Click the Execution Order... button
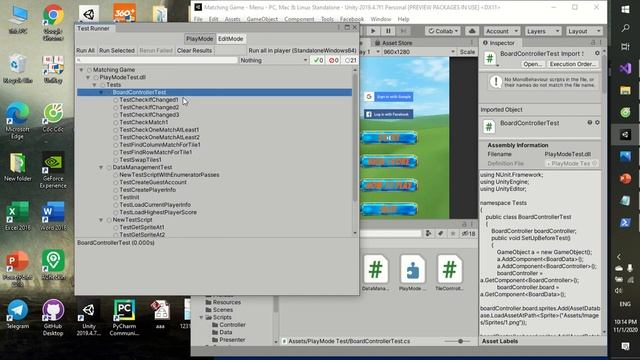Viewport: 640px width, 360px height. (x=572, y=64)
